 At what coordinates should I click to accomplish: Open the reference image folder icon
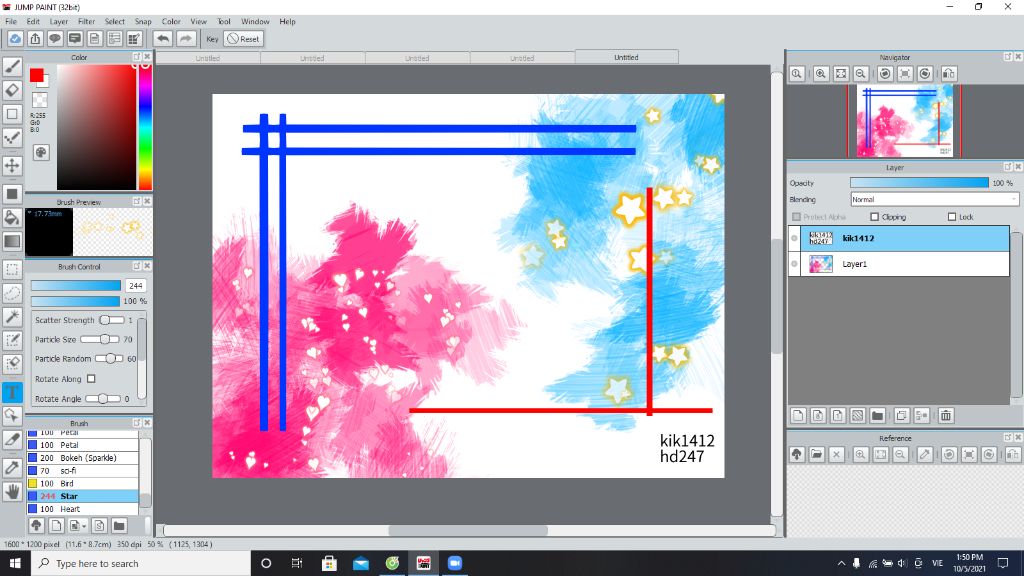[817, 455]
